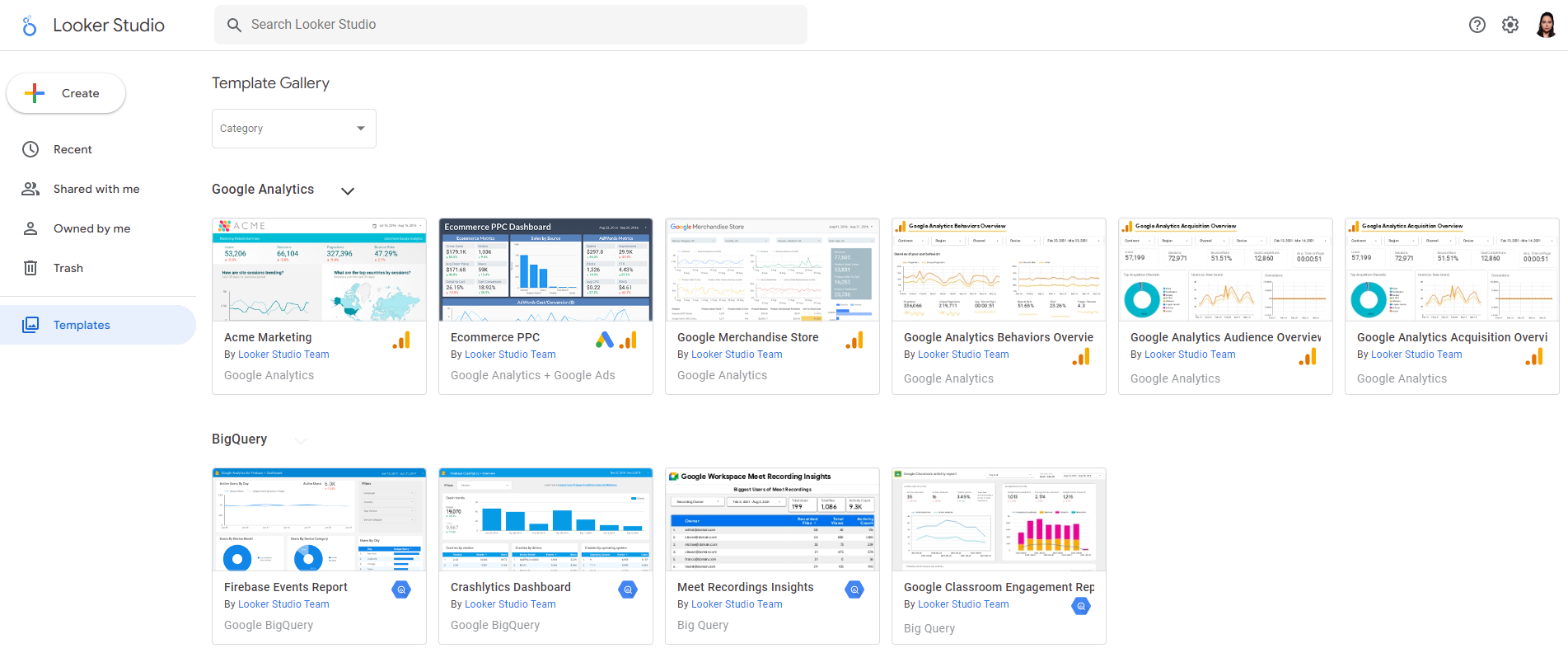Screen dimensions: 1568x667
Task: Click the Trash bin icon
Action: 30,268
